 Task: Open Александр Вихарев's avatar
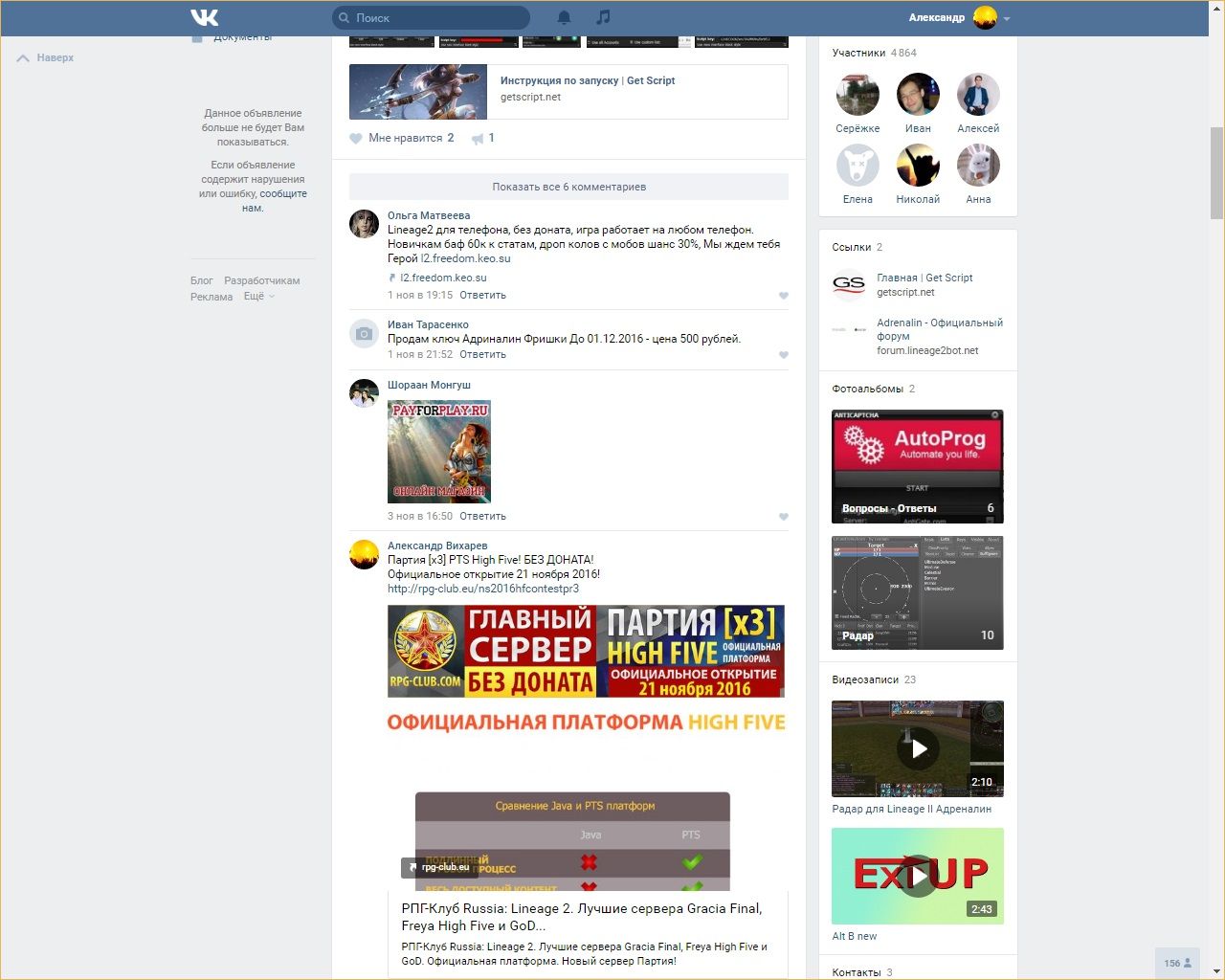click(x=364, y=554)
